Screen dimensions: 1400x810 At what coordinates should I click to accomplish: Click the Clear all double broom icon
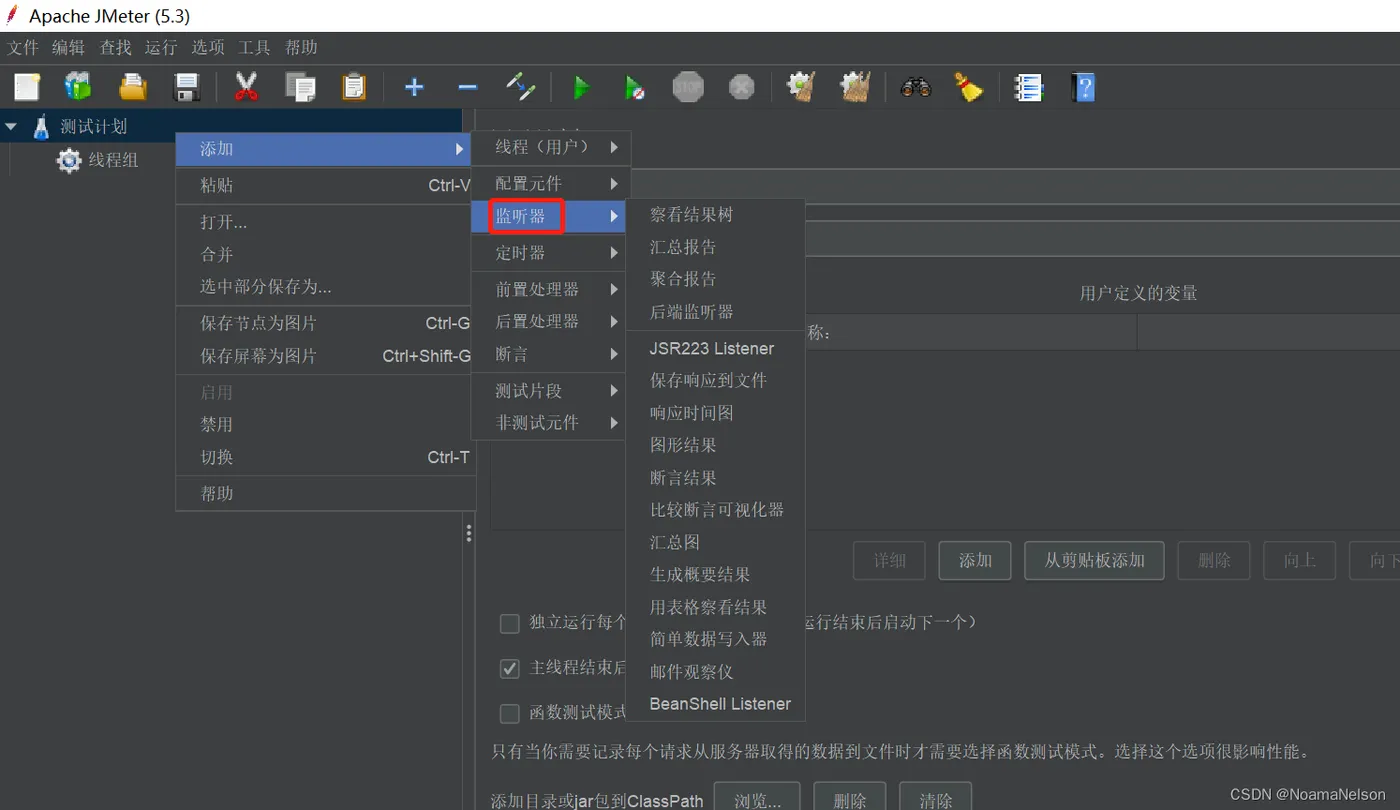855,87
